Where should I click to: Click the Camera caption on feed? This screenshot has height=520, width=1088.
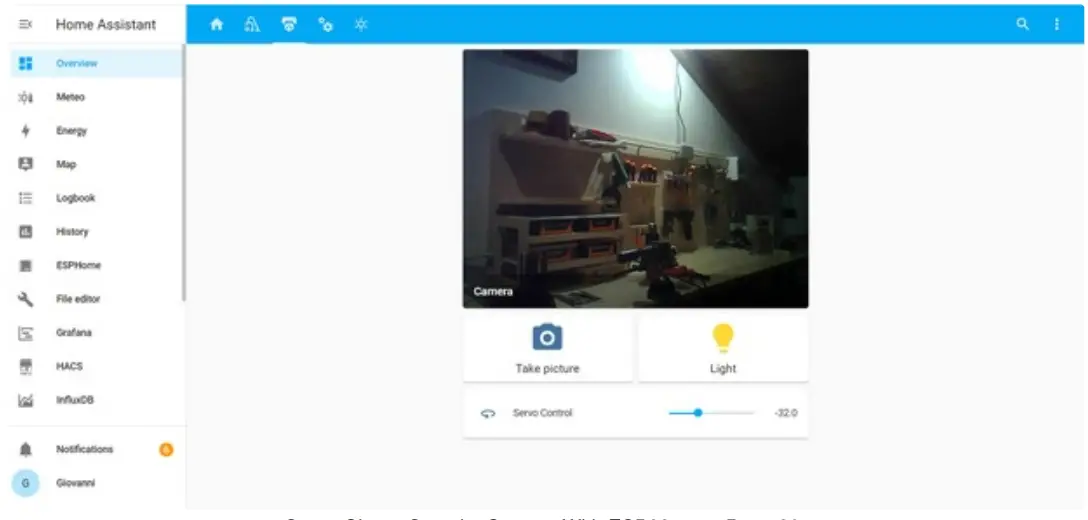493,292
